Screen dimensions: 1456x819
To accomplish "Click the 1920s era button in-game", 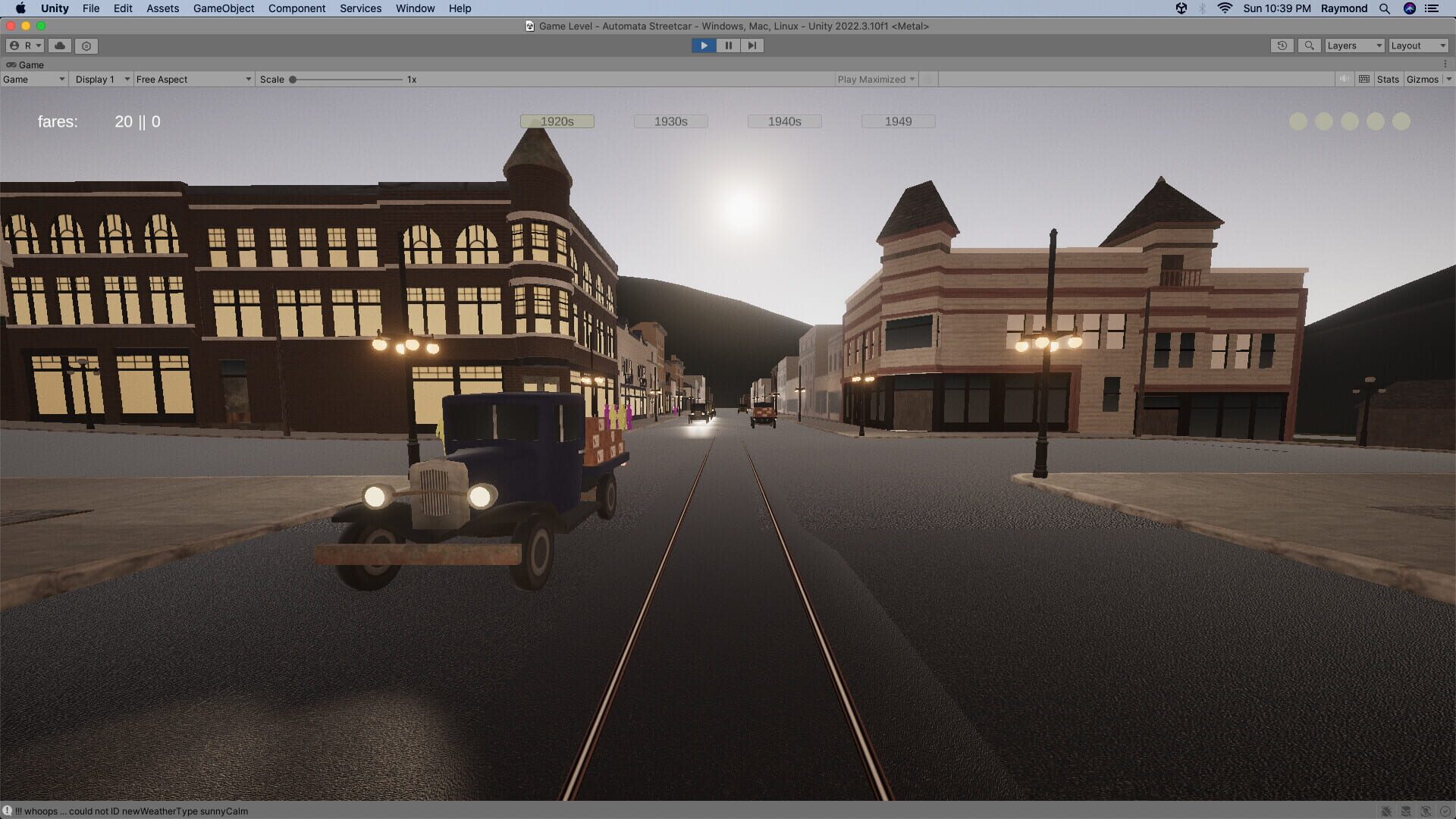I will pos(557,121).
